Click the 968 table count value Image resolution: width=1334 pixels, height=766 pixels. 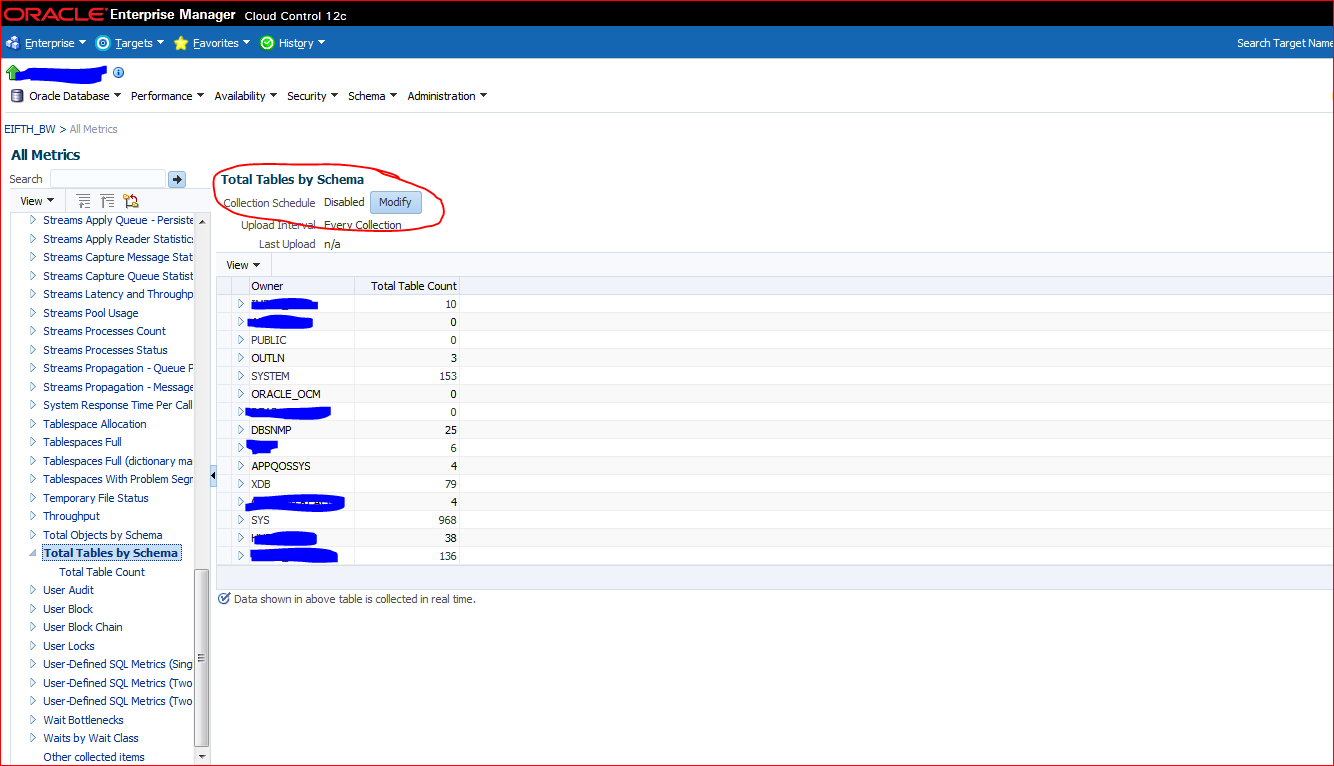pos(447,520)
